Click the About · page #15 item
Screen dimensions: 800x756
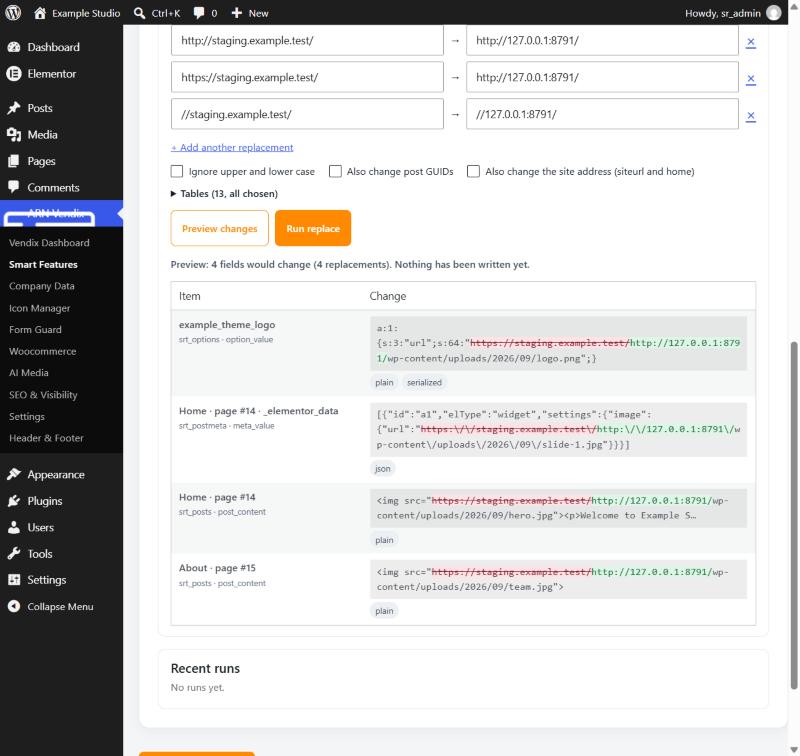(x=217, y=568)
